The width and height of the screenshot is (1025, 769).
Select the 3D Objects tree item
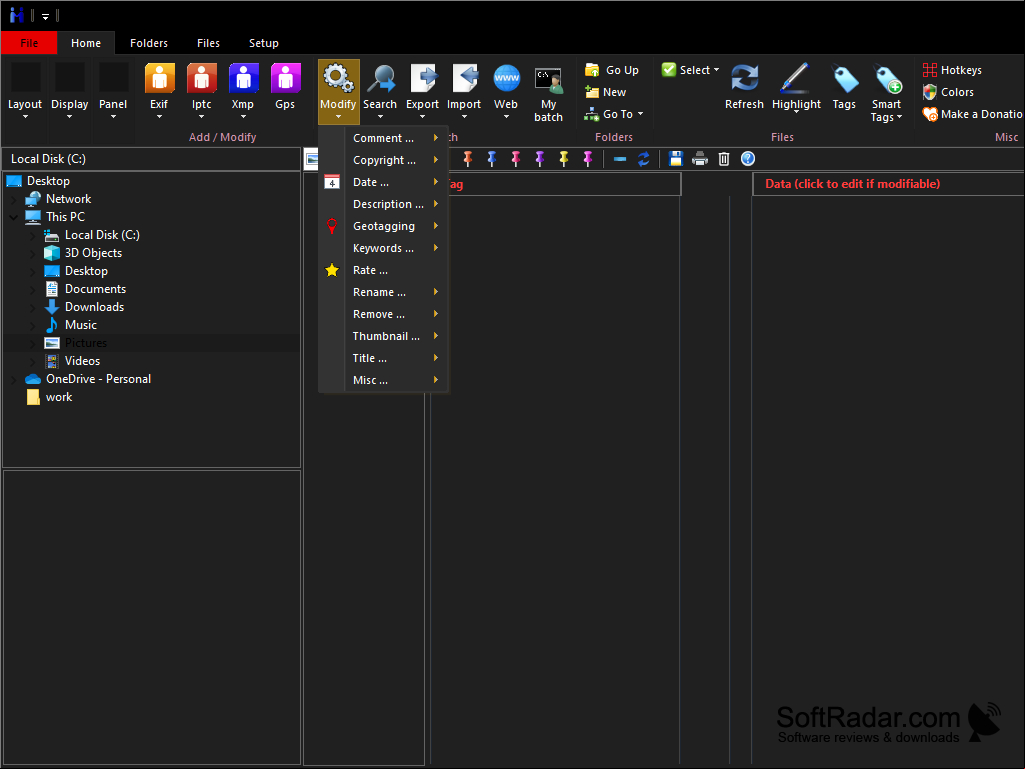[93, 253]
